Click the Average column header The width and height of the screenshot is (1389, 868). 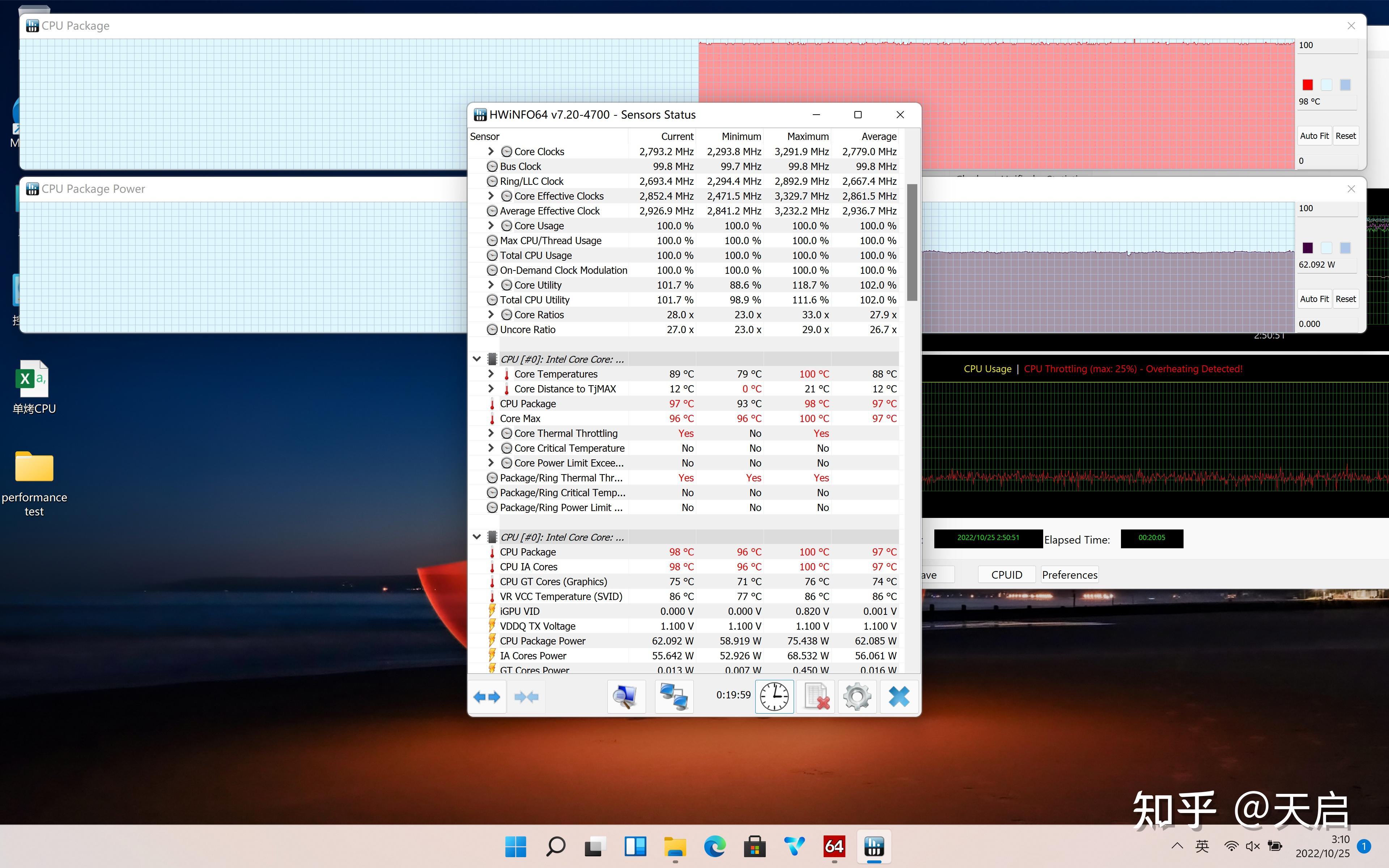[x=865, y=136]
